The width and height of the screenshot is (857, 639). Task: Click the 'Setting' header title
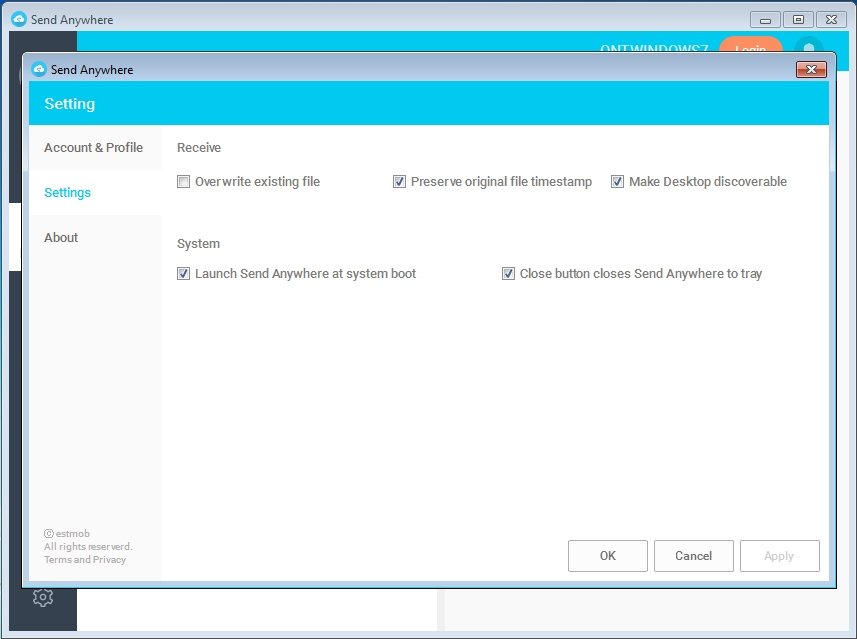click(x=69, y=104)
